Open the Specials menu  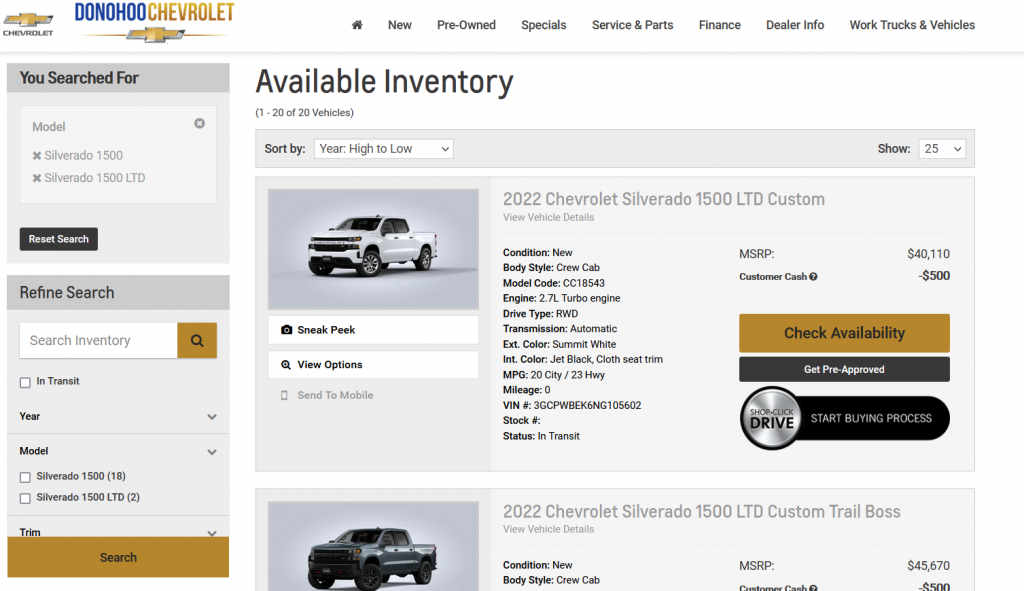[x=543, y=25]
